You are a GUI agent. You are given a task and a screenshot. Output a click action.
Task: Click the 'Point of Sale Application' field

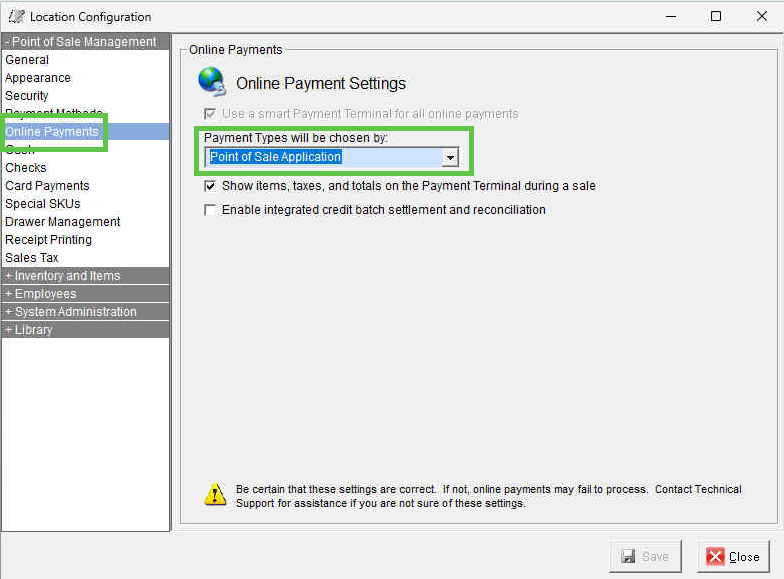[322, 158]
